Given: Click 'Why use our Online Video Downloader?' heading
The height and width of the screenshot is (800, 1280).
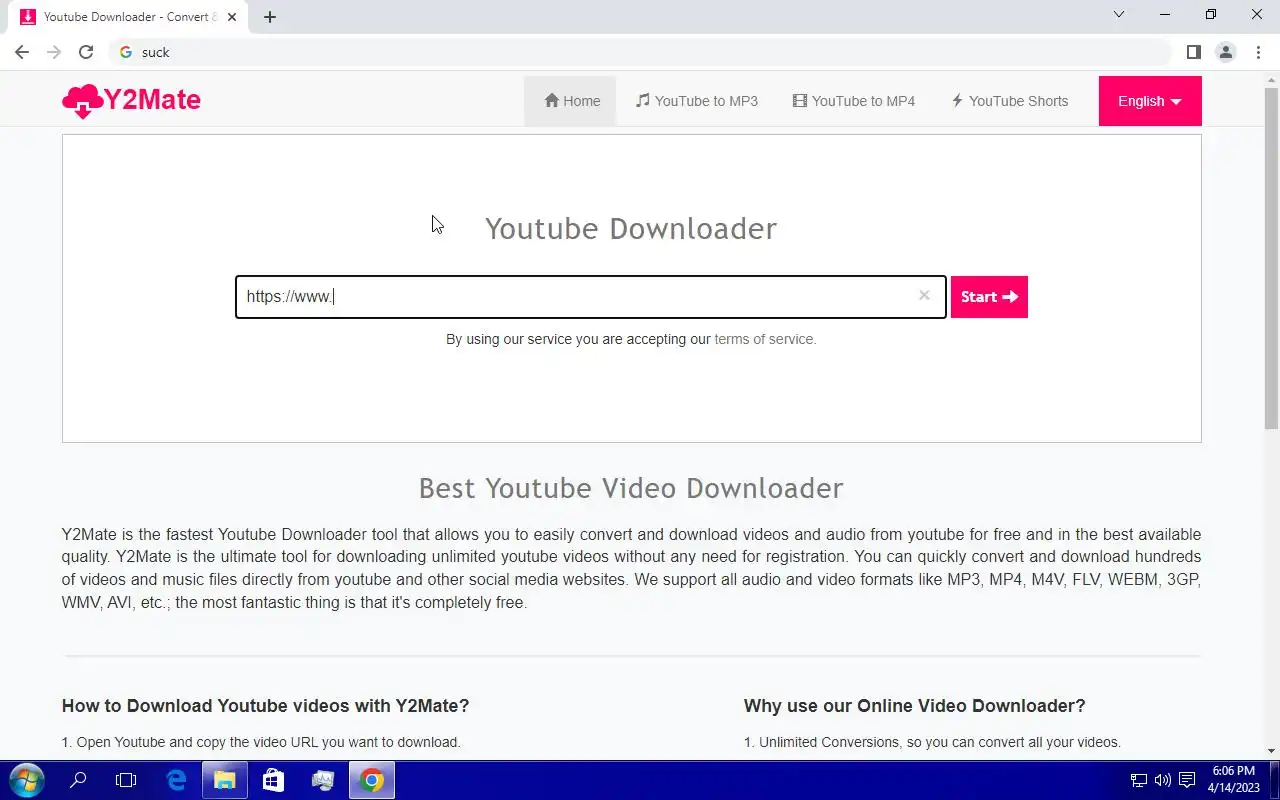Looking at the screenshot, I should [x=914, y=706].
